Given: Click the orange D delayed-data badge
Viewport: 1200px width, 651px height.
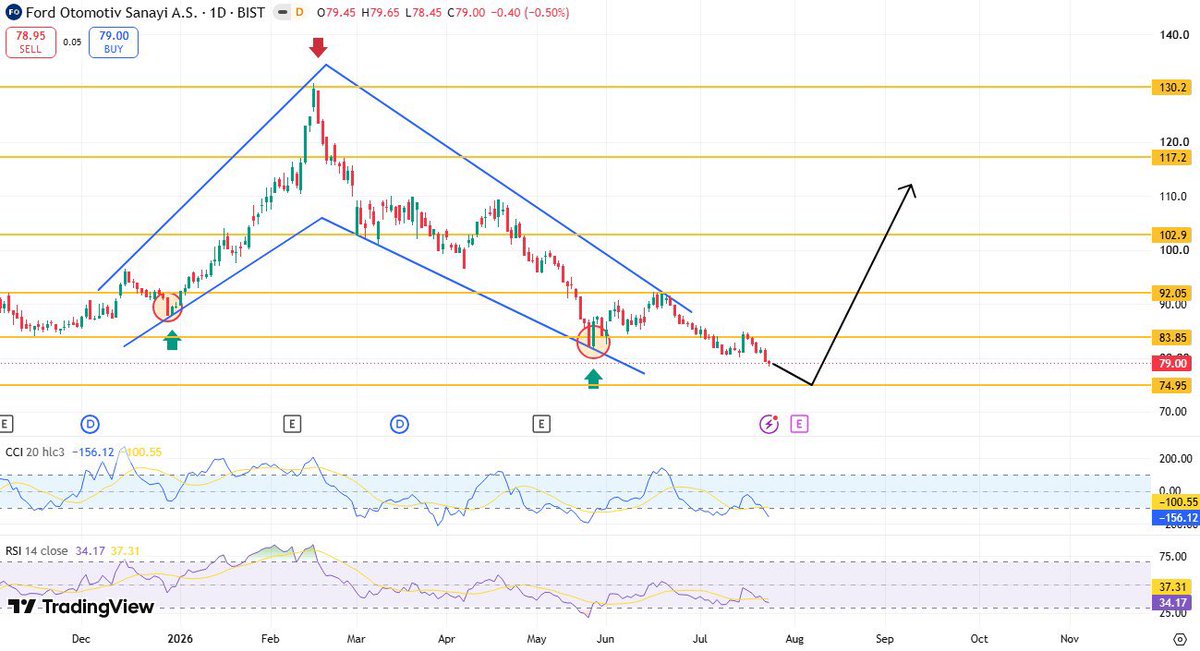Looking at the screenshot, I should pos(301,13).
